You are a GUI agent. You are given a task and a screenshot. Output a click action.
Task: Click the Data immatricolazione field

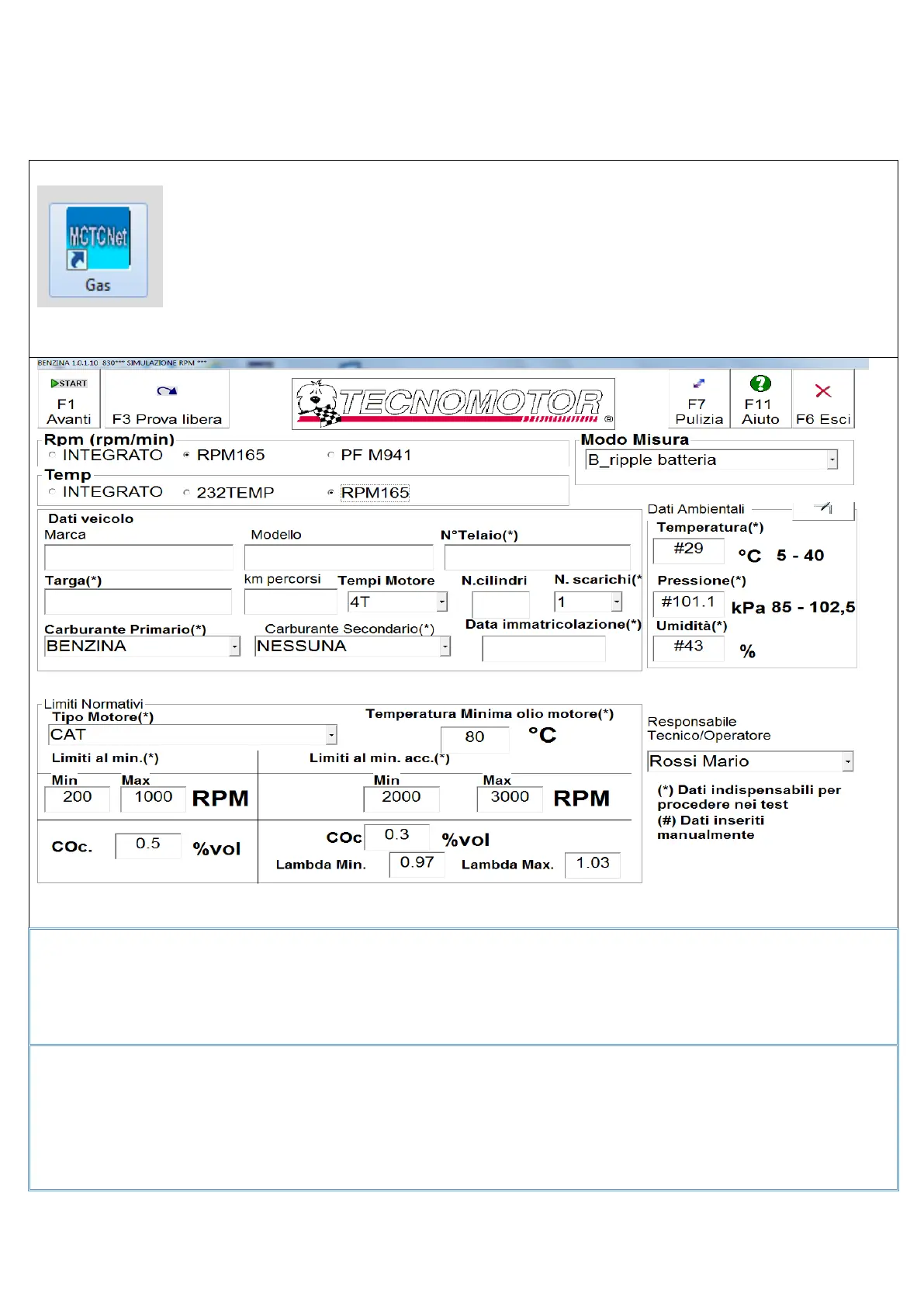pyautogui.click(x=544, y=648)
